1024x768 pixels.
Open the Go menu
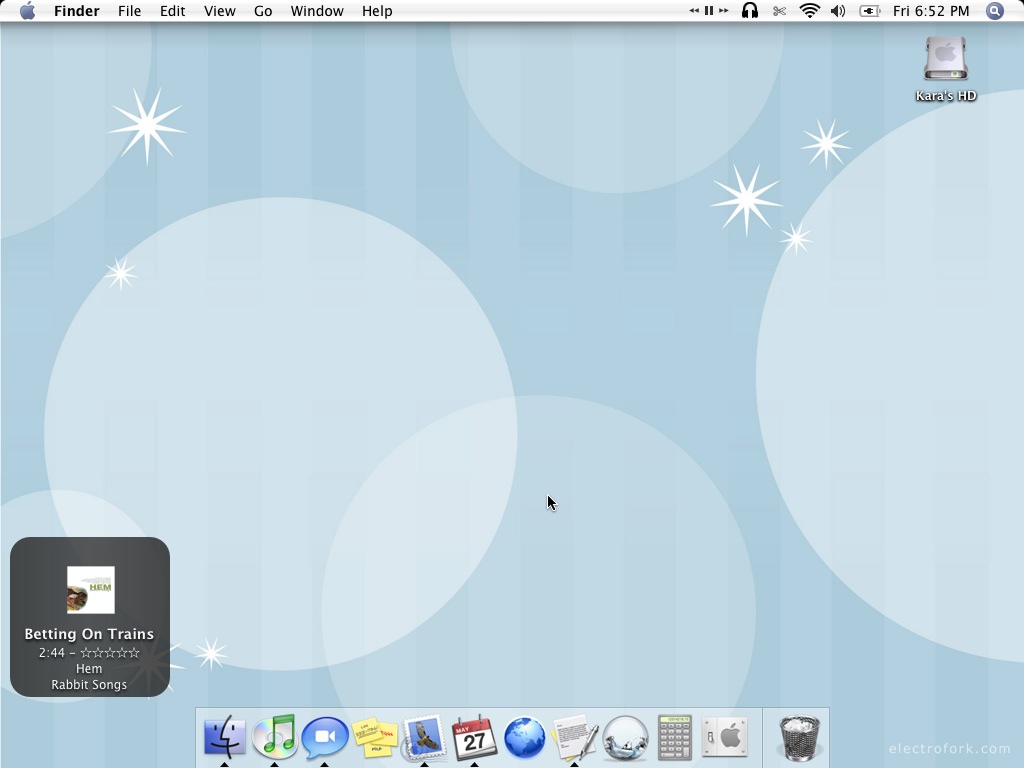[263, 11]
